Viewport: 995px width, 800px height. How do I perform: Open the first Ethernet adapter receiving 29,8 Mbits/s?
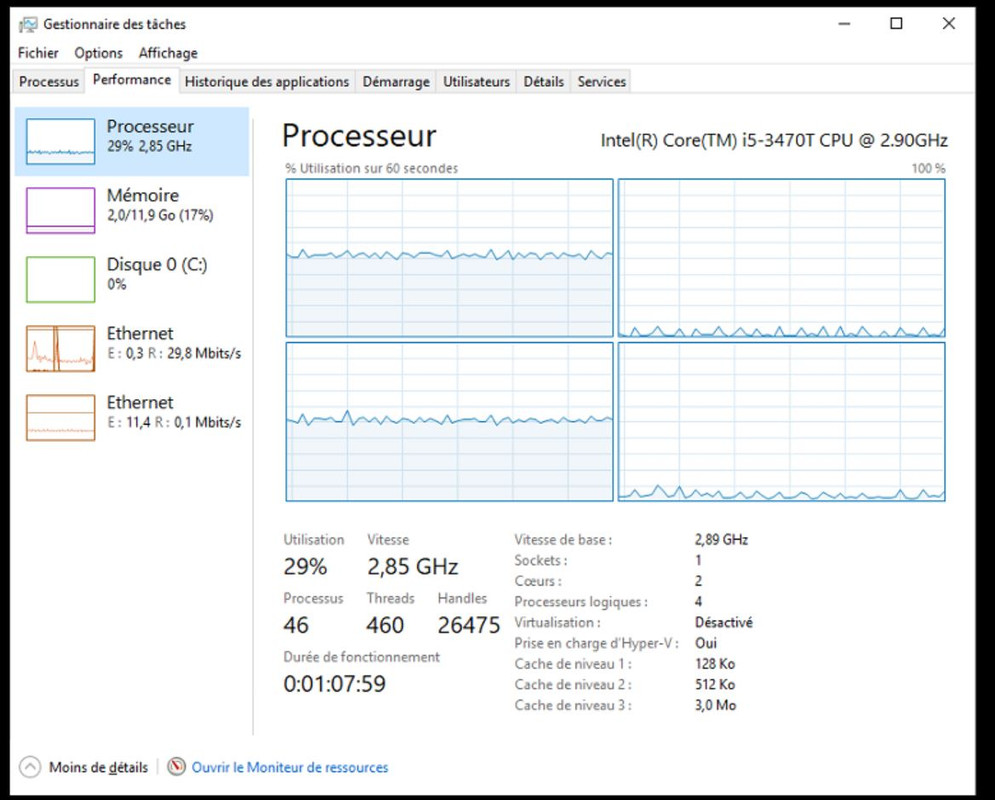132,348
